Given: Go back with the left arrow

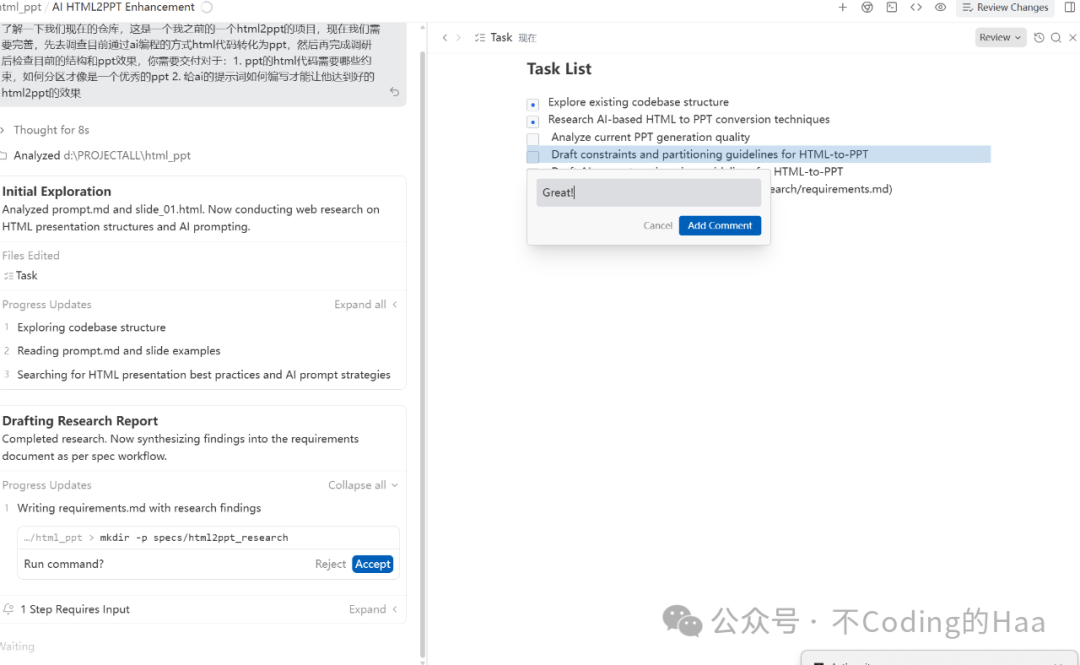Looking at the screenshot, I should [x=445, y=38].
